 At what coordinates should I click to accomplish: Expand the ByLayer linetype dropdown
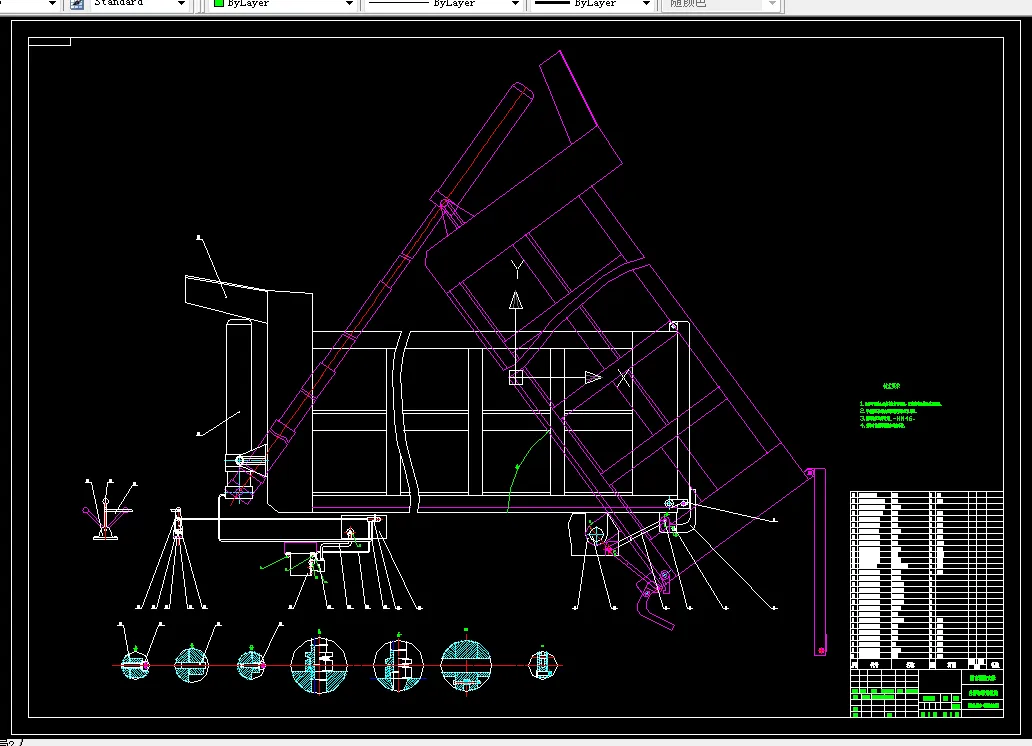pyautogui.click(x=515, y=4)
